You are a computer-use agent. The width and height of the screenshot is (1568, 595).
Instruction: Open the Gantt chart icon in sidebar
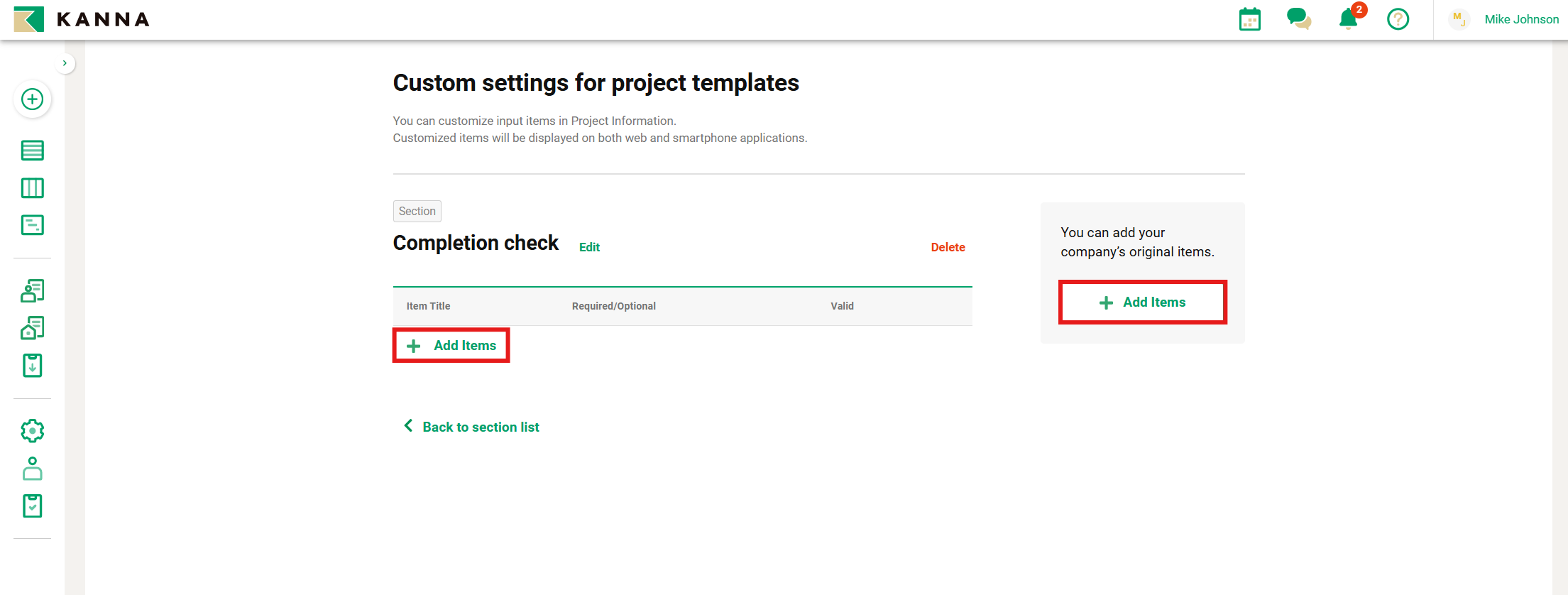[32, 225]
